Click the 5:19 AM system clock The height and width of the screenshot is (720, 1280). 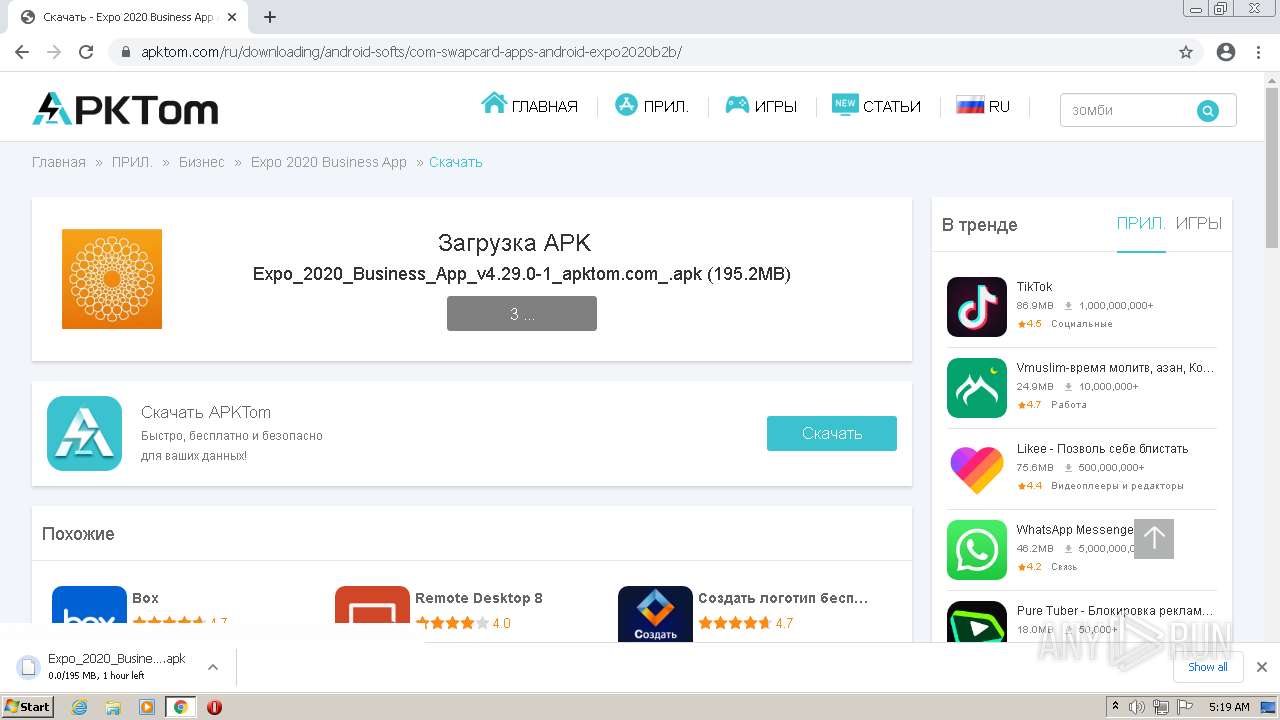coord(1229,707)
